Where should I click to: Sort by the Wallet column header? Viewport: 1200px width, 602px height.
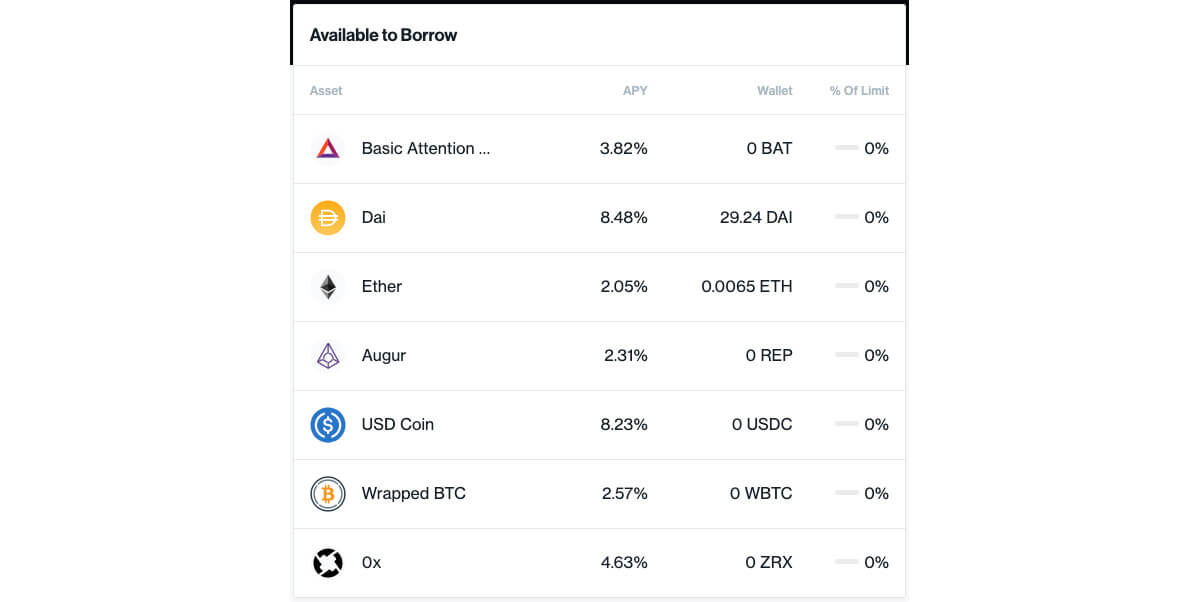coord(774,91)
